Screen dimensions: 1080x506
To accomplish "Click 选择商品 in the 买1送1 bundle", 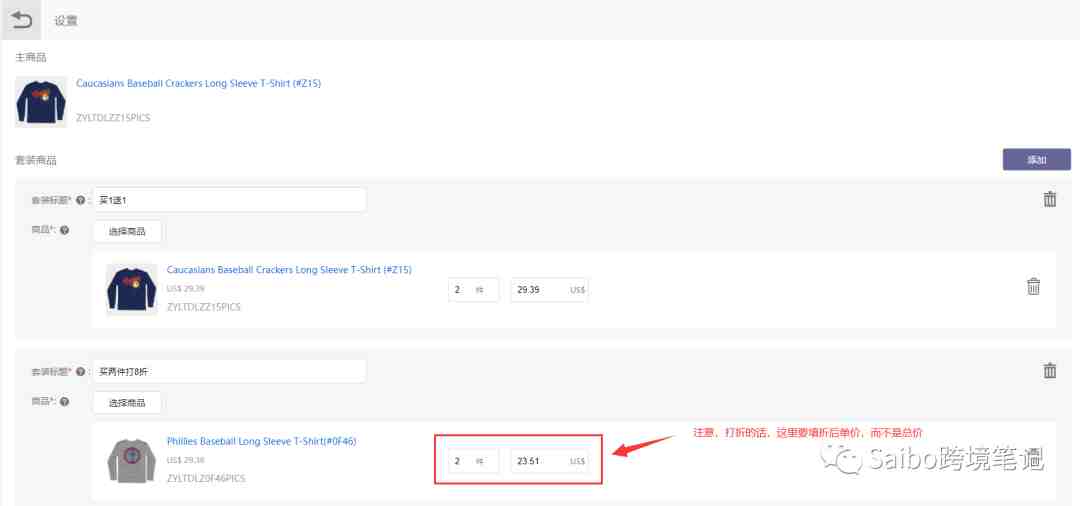I will 127,231.
